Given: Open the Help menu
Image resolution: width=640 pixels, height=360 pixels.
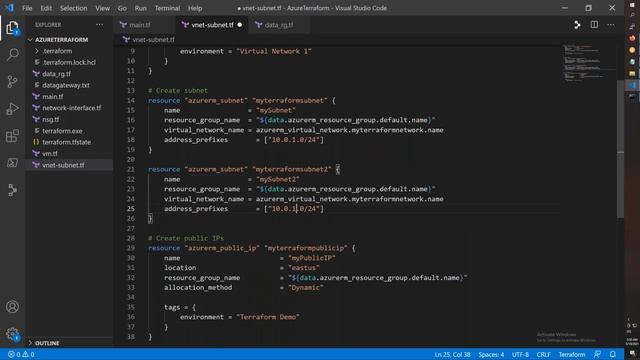Looking at the screenshot, I should [x=195, y=8].
